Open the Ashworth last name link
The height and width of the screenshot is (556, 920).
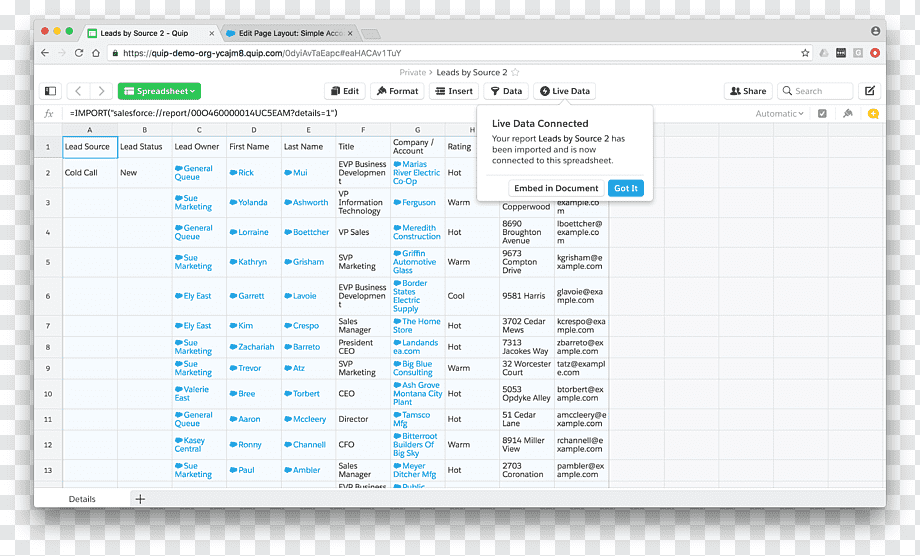pos(306,202)
